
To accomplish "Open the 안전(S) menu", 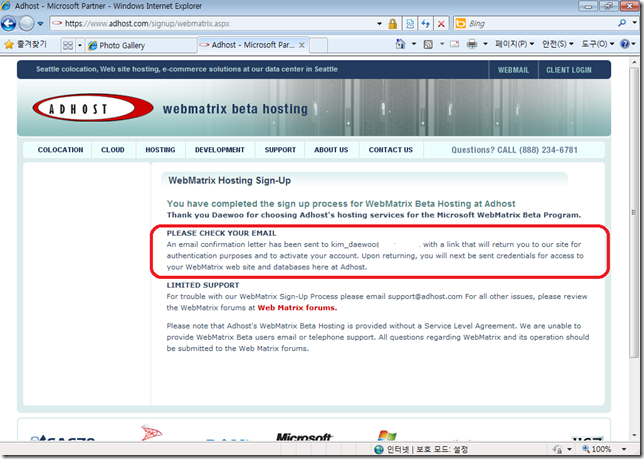I will coord(557,44).
